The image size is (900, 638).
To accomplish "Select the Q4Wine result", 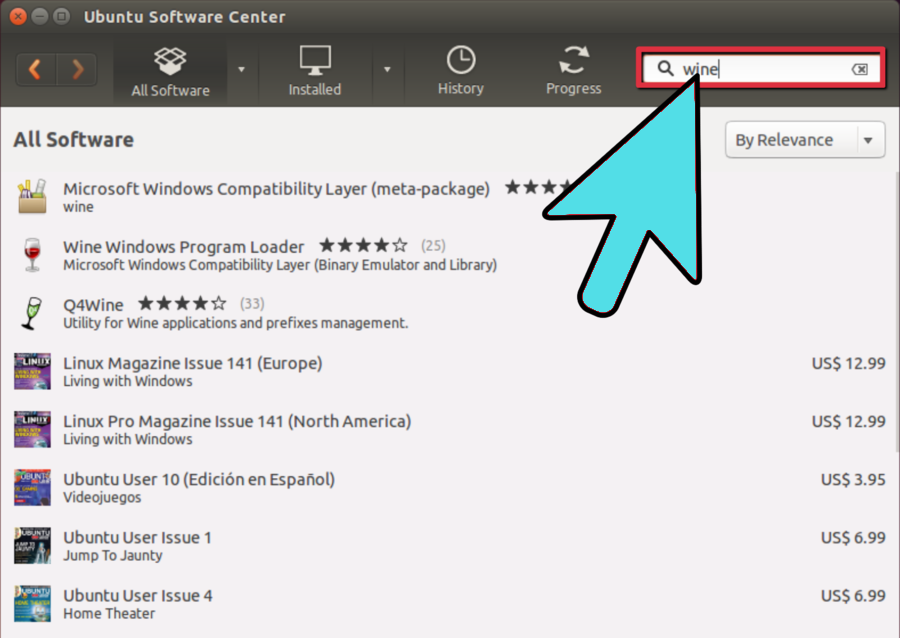I will point(450,313).
